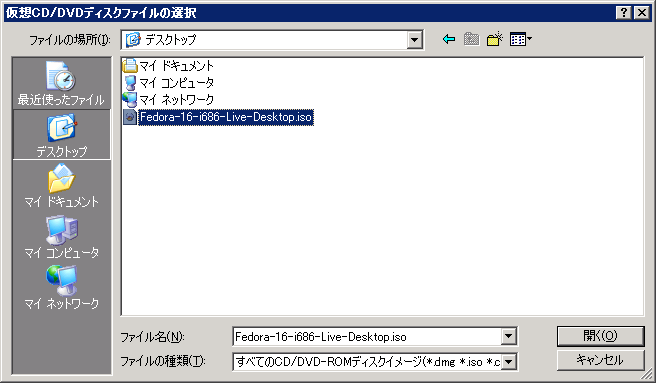Select Fedora-16-i686-Live-Desktop.iso file in list

pos(218,117)
